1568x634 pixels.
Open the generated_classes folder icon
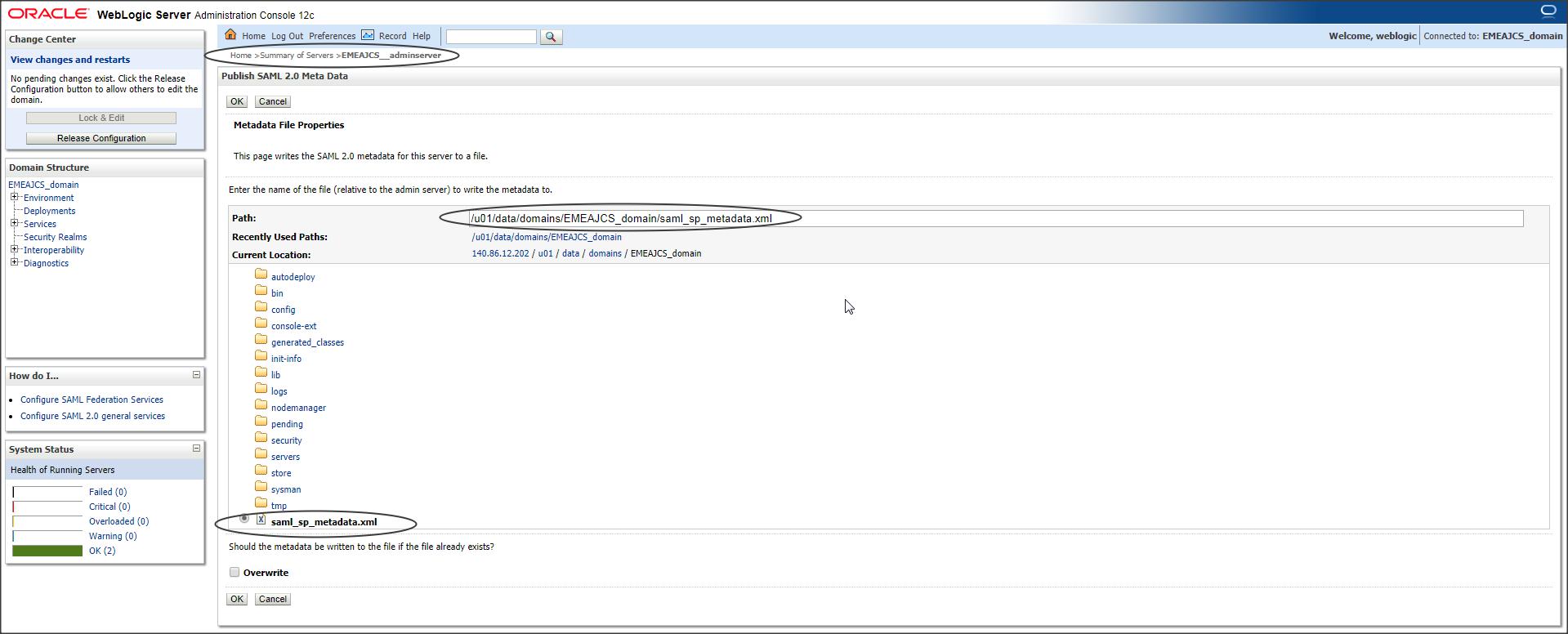[x=261, y=340]
